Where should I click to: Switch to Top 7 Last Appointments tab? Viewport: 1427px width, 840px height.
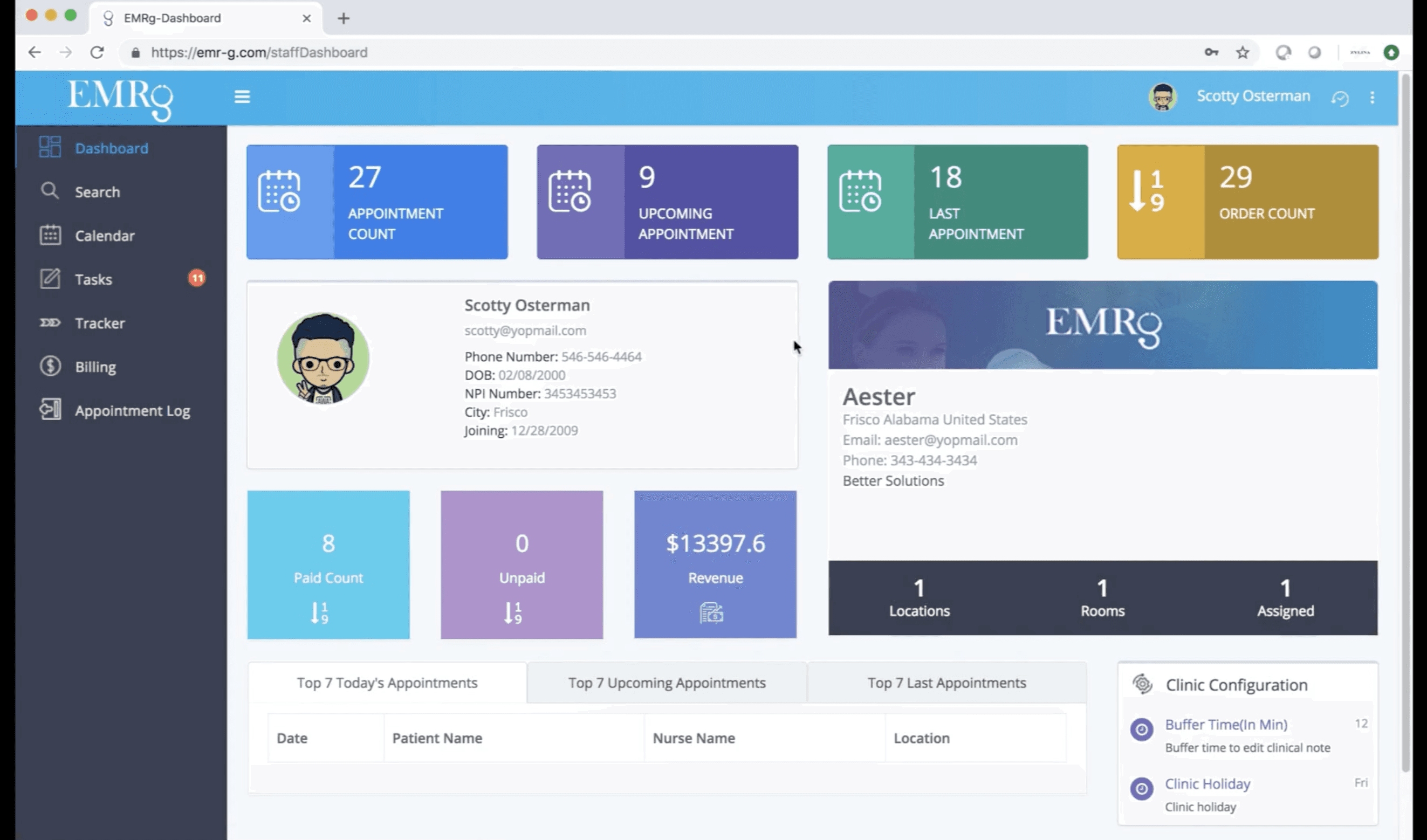(946, 683)
